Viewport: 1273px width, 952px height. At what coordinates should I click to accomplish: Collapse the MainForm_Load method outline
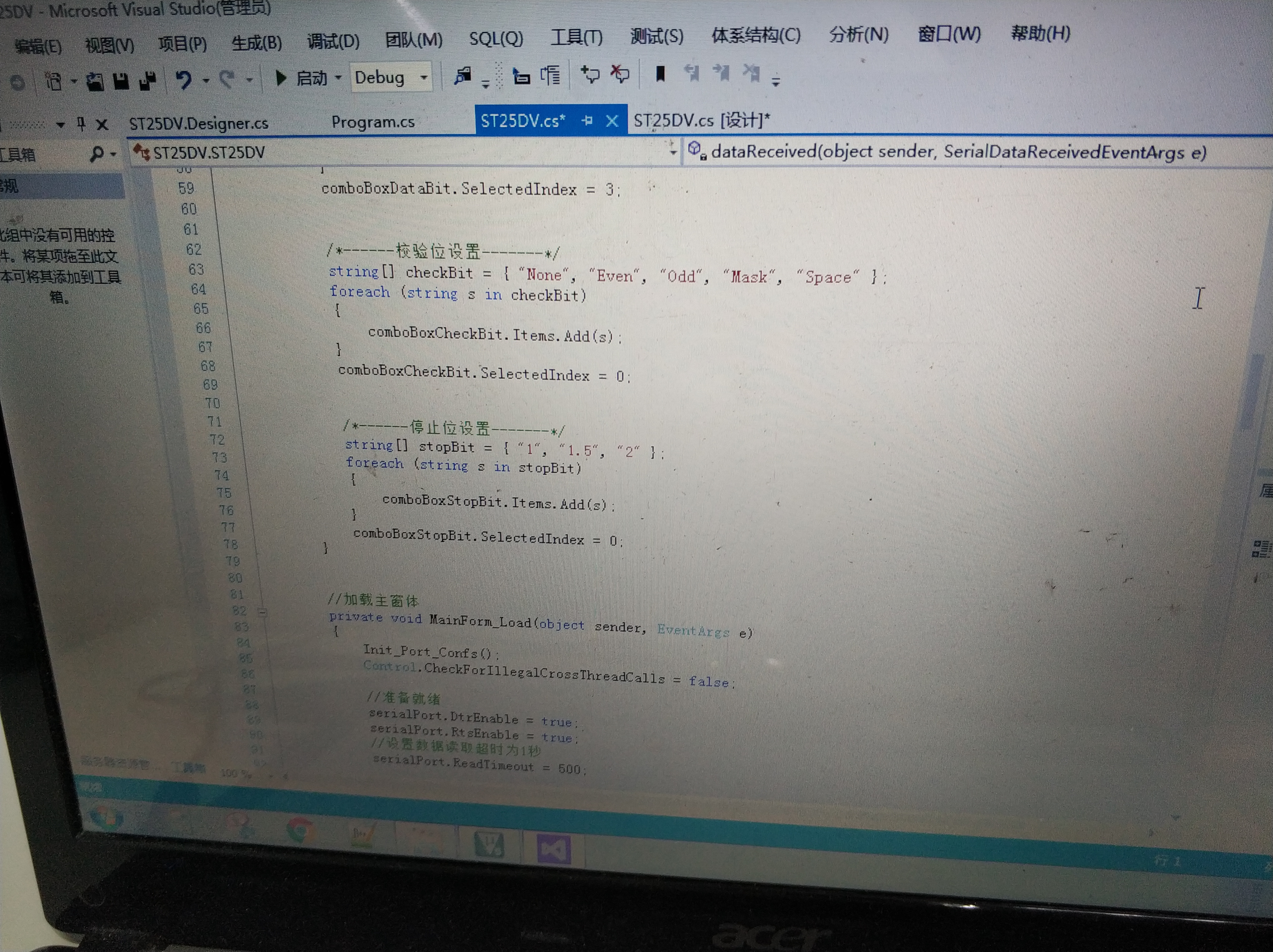[262, 613]
